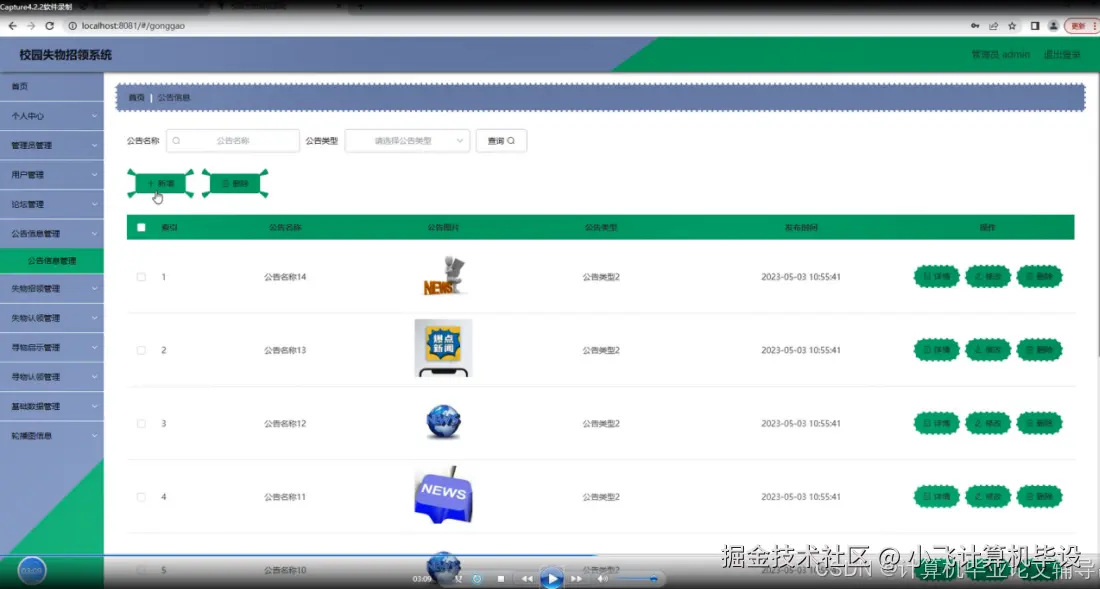Image resolution: width=1100 pixels, height=589 pixels.
Task: Click the browser address bar URL
Action: (133, 26)
